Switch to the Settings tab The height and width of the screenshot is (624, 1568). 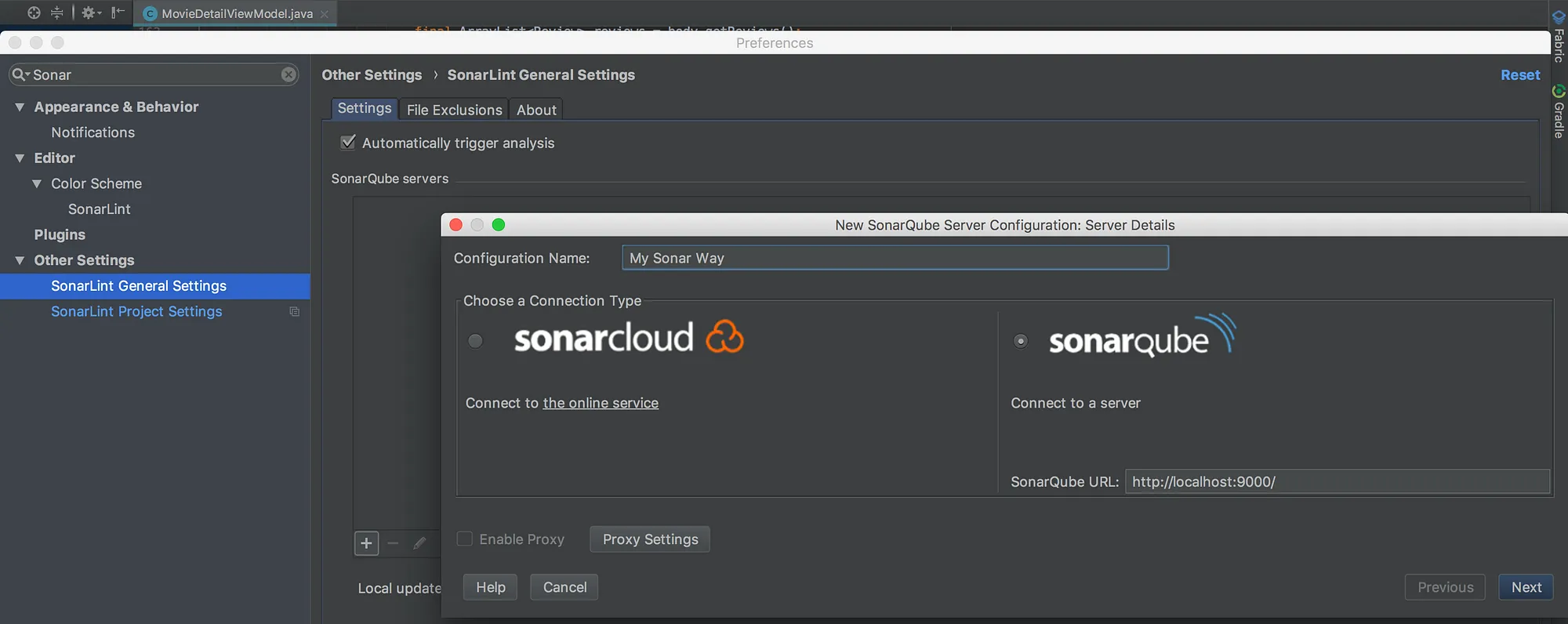click(365, 109)
